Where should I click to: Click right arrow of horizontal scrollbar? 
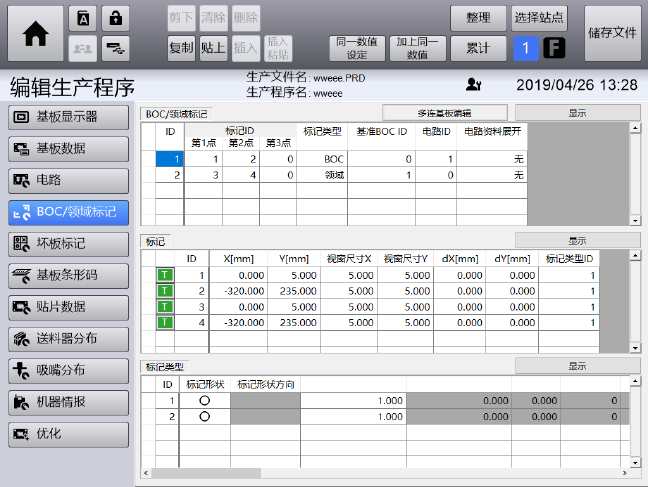tap(624, 473)
